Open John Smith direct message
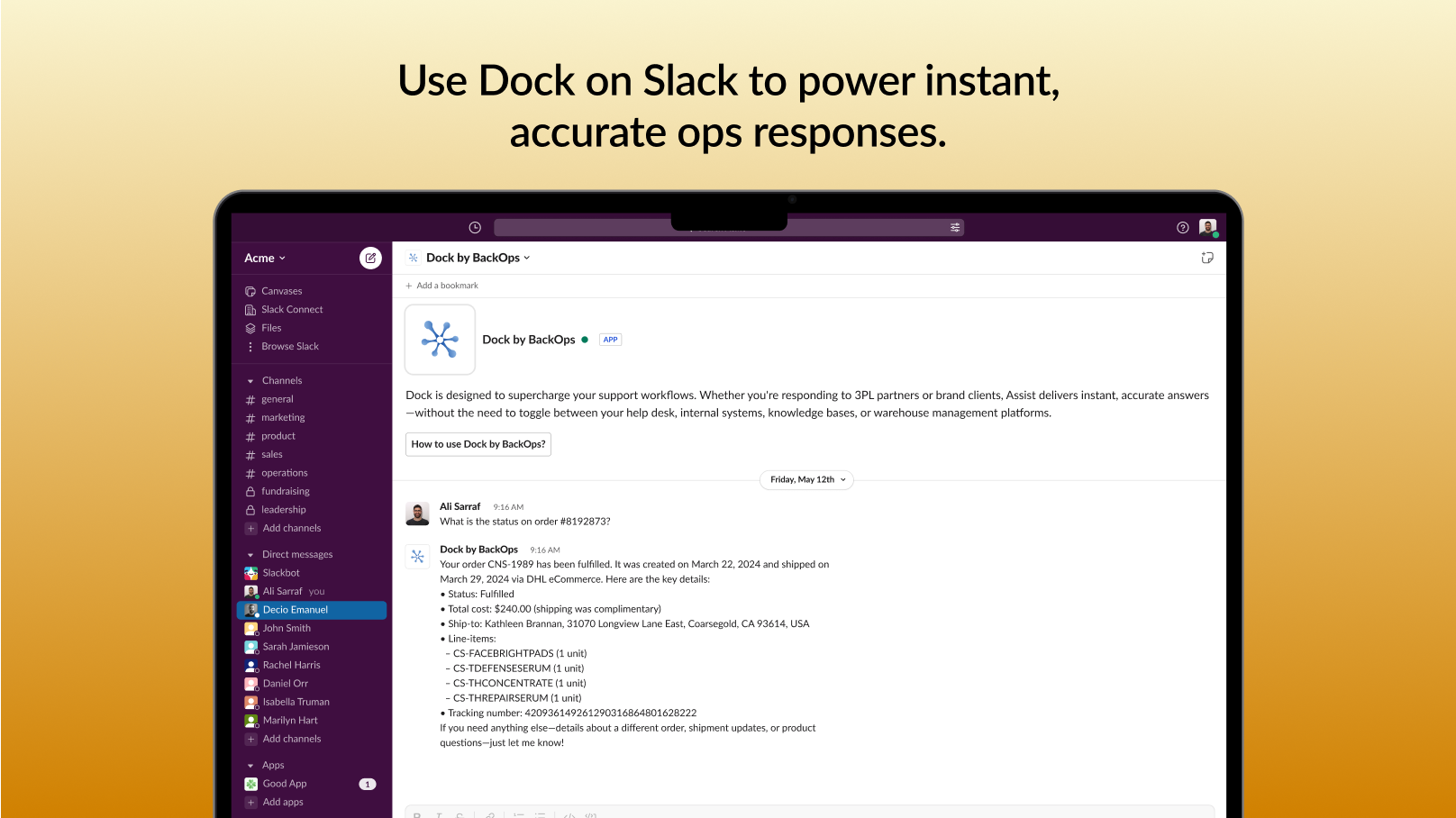The width and height of the screenshot is (1456, 818). click(x=287, y=629)
